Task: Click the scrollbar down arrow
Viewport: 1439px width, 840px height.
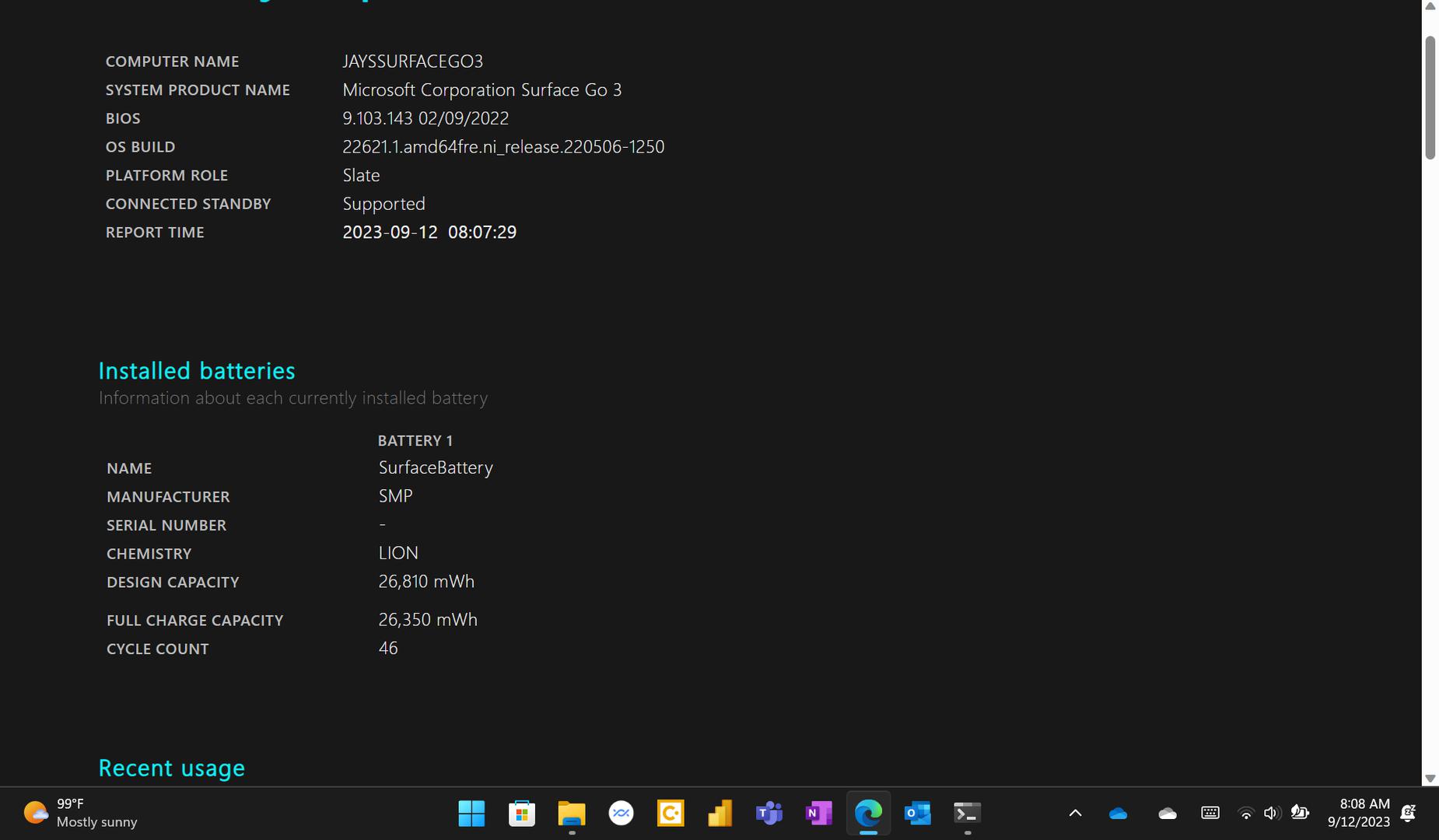Action: pyautogui.click(x=1430, y=779)
